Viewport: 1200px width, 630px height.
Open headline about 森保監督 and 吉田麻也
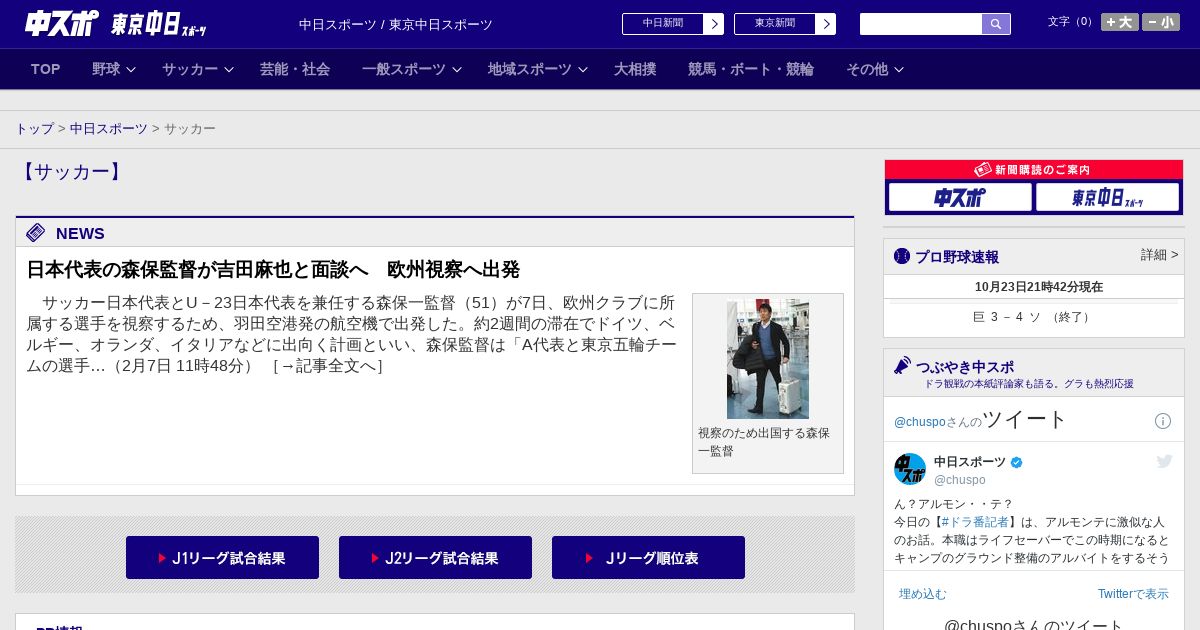[273, 269]
